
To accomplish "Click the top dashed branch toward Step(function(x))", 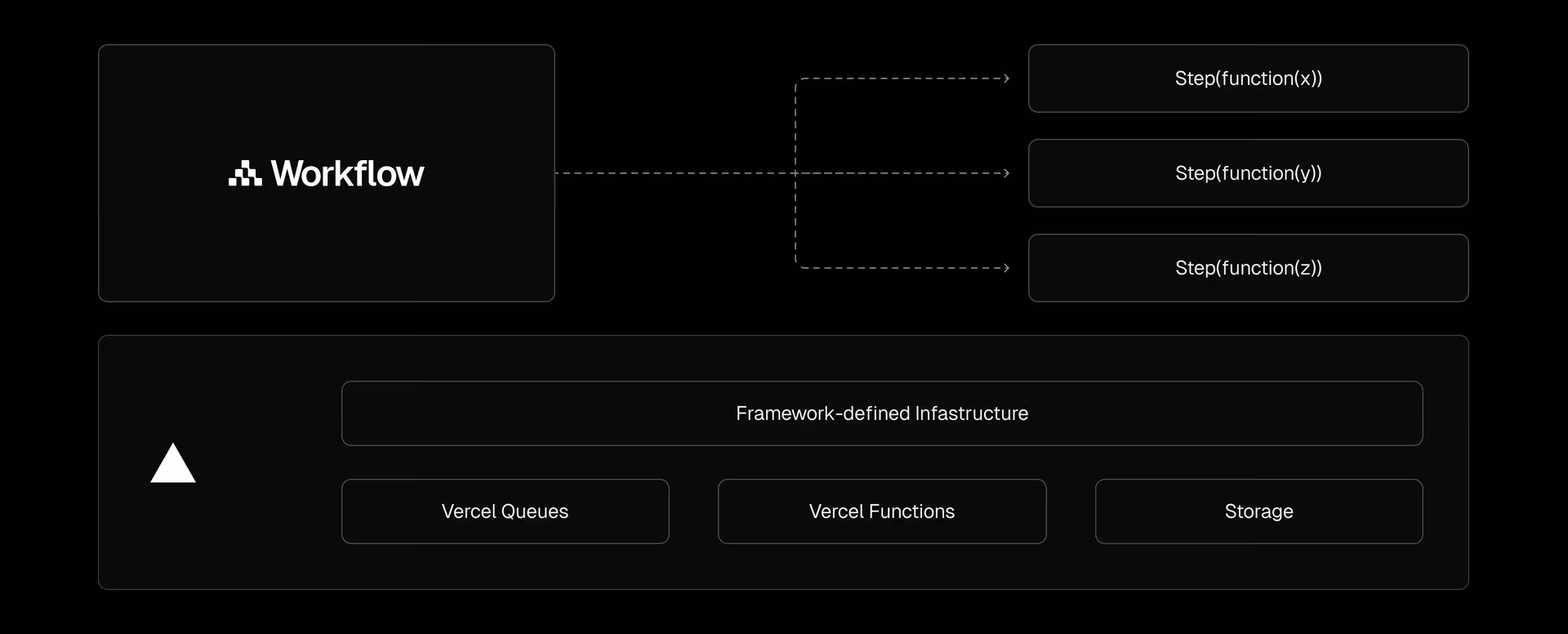I will (x=898, y=78).
